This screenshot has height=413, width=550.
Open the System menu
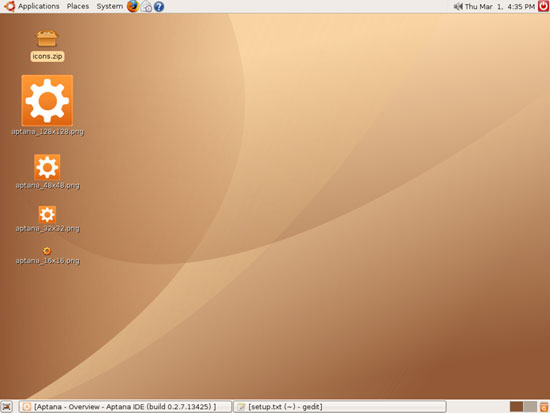click(x=110, y=6)
